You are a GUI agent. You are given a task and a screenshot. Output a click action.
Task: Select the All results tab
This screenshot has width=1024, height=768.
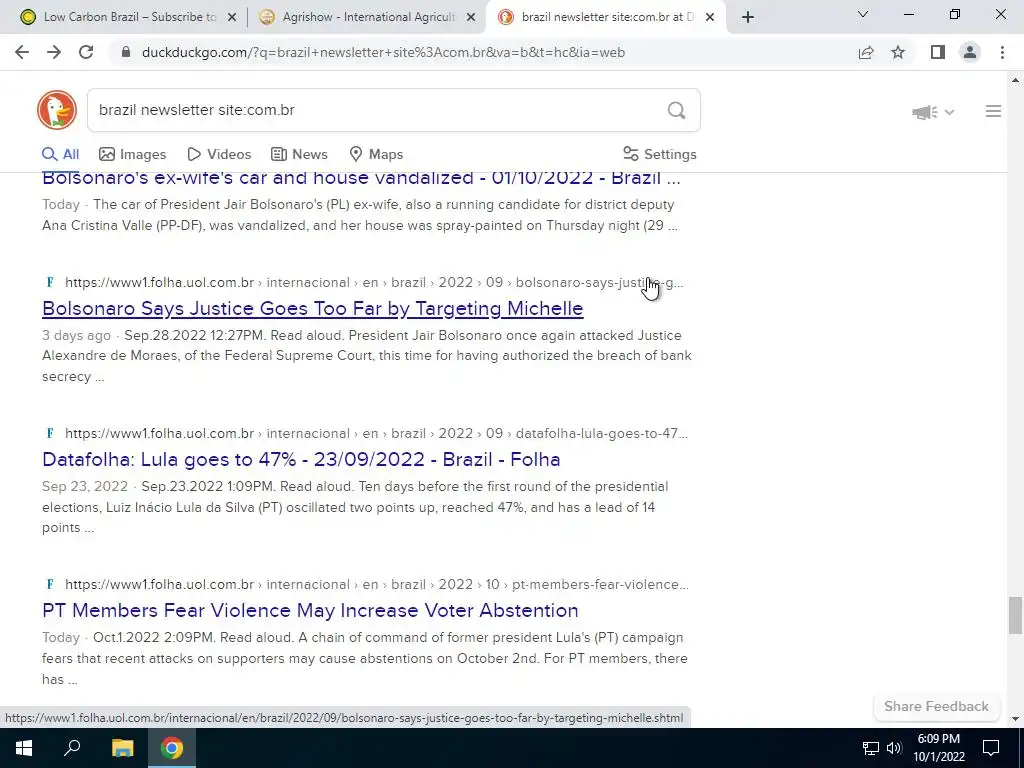coord(60,154)
